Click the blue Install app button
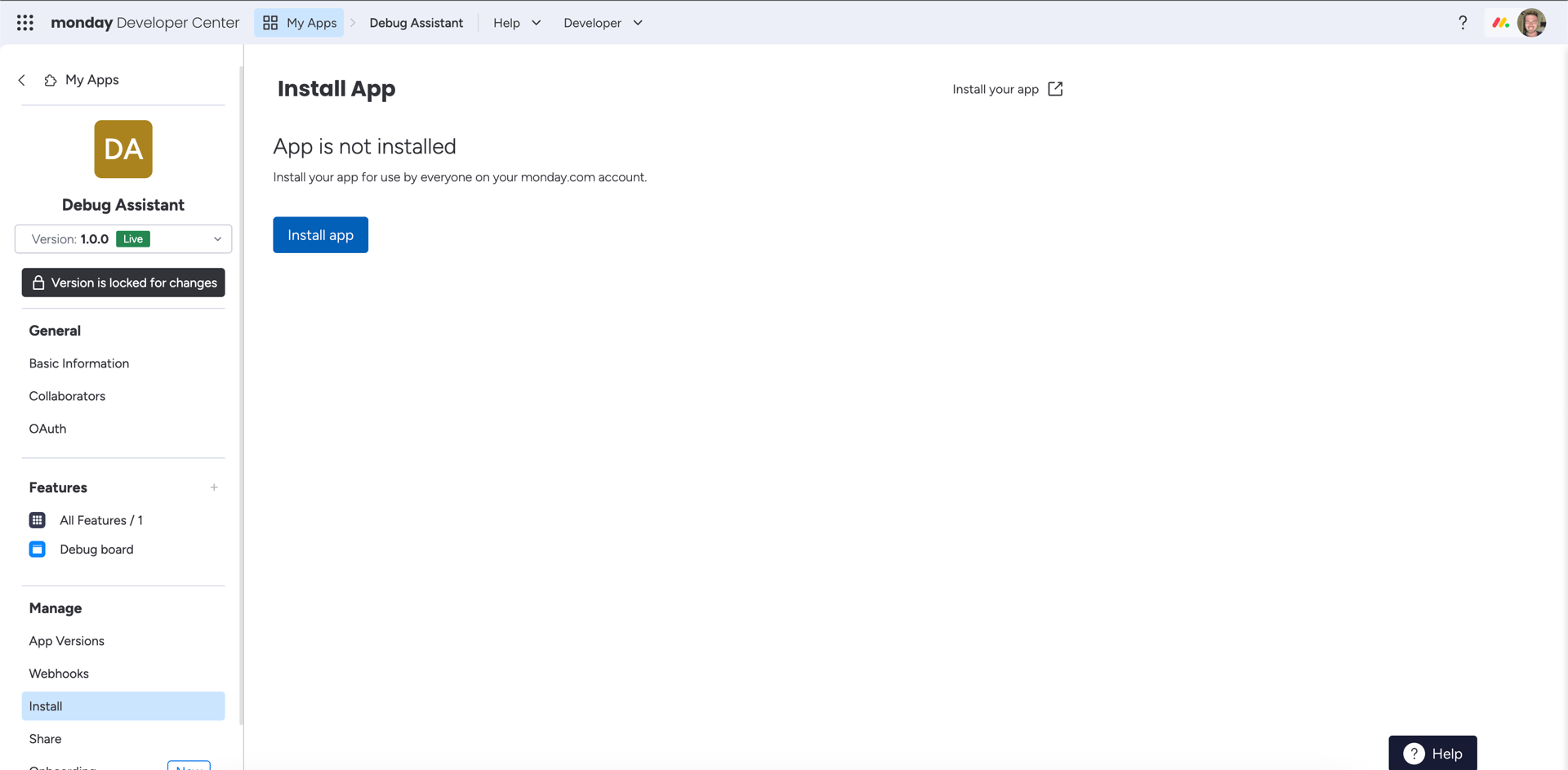Image resolution: width=1568 pixels, height=770 pixels. tap(320, 235)
